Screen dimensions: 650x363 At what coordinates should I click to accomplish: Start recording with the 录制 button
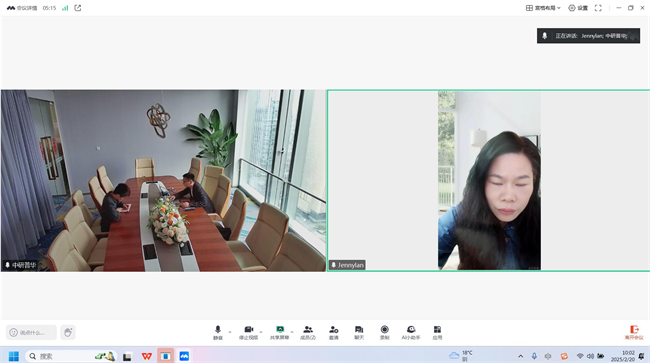pos(385,332)
